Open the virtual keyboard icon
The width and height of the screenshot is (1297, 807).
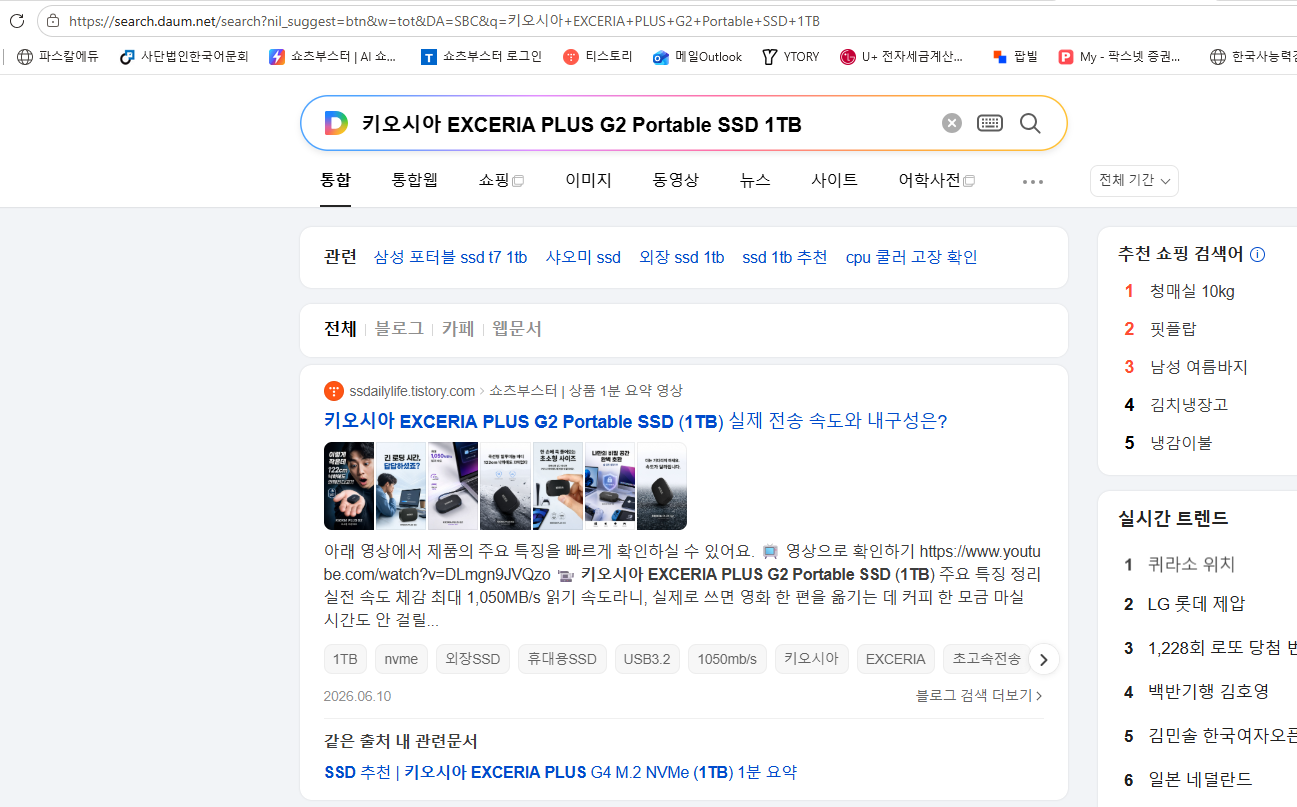(x=990, y=123)
